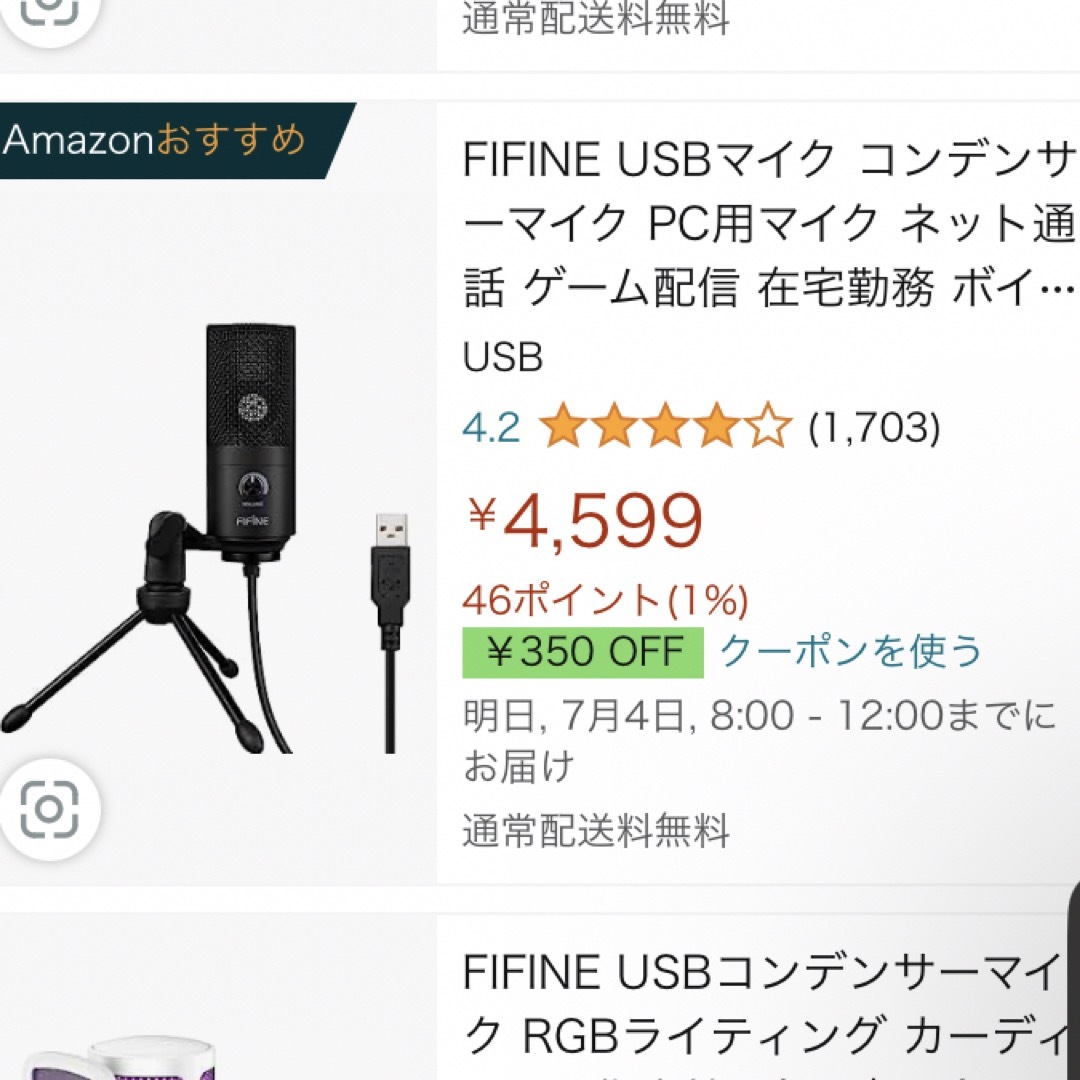Click the ¥4,599 price
The height and width of the screenshot is (1080, 1080).
point(585,521)
